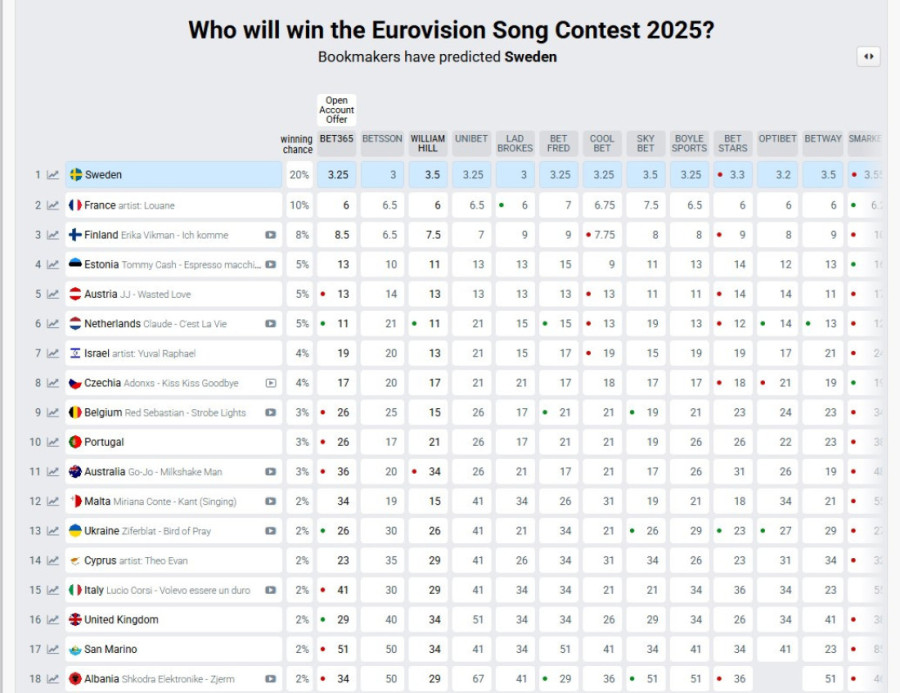Toggle the table width expand arrows button
Image resolution: width=900 pixels, height=693 pixels.
point(868,57)
